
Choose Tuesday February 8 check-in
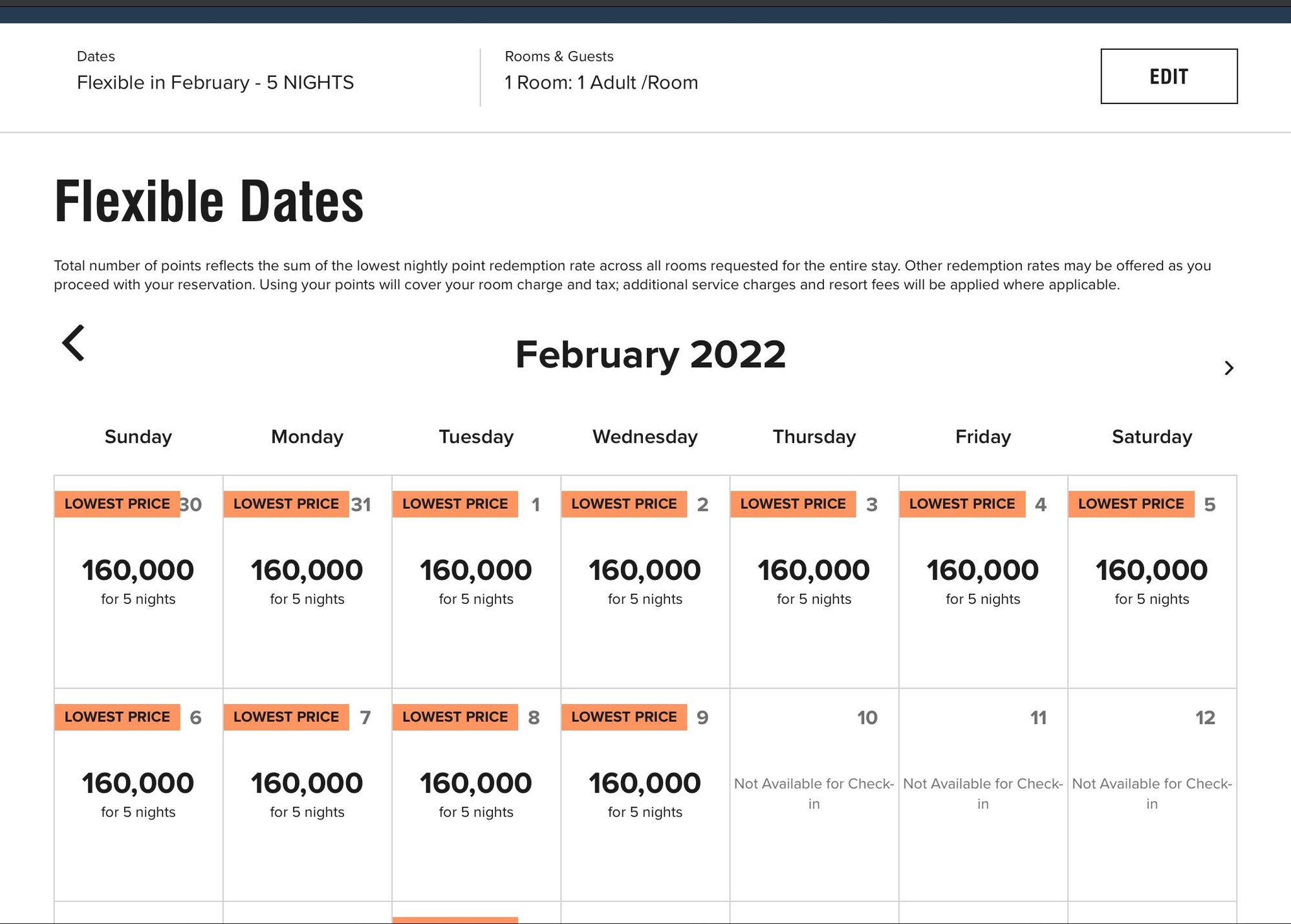pyautogui.click(x=476, y=795)
